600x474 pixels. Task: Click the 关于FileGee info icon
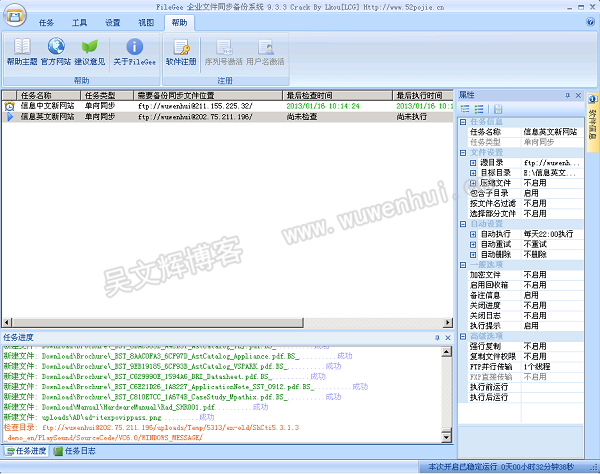pyautogui.click(x=133, y=51)
